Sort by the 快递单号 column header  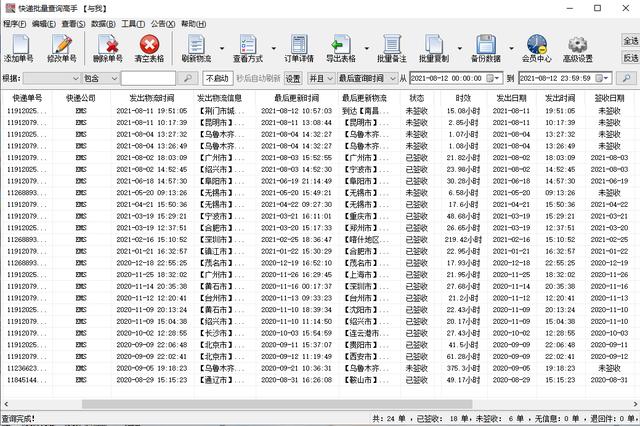[x=27, y=98]
